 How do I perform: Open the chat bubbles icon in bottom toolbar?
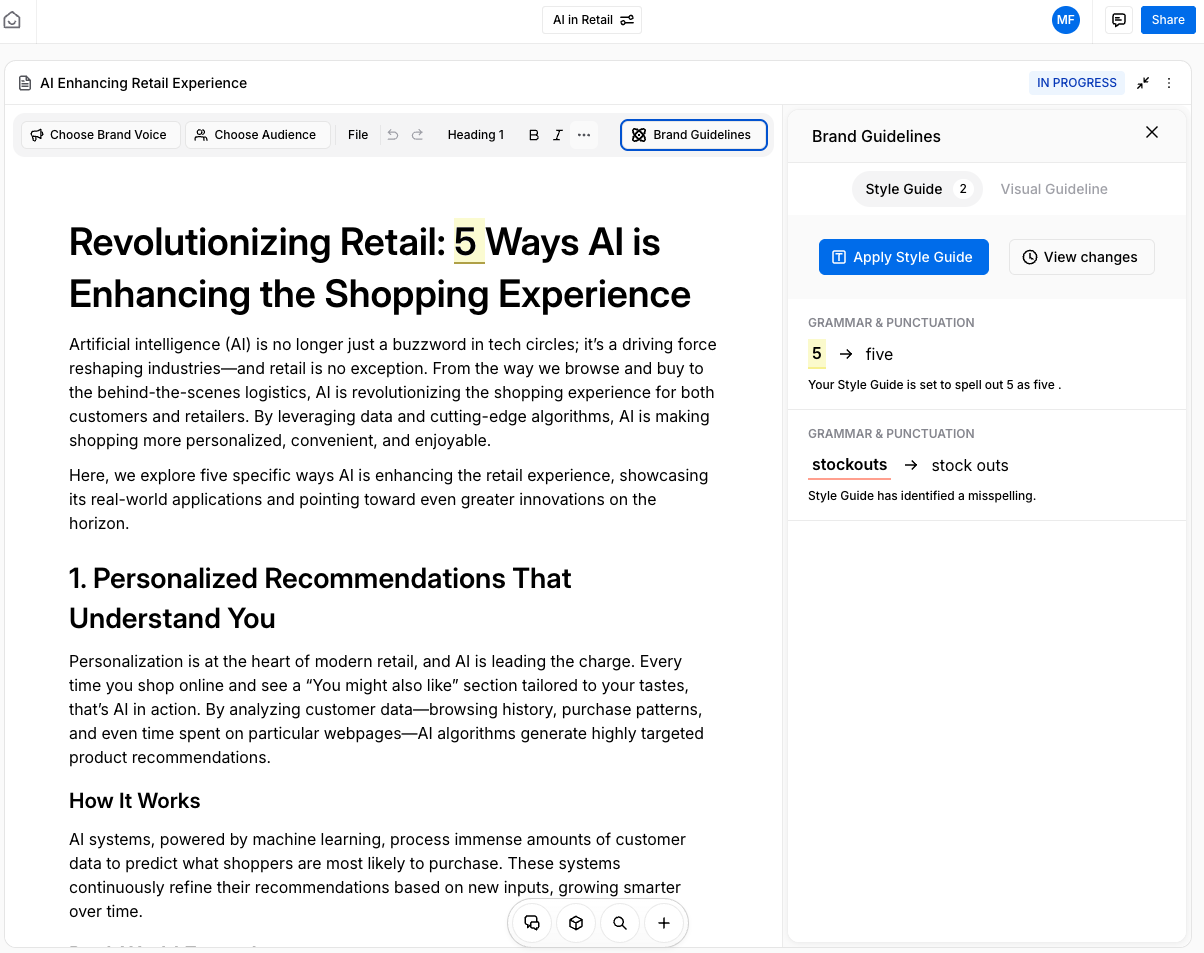(x=532, y=923)
